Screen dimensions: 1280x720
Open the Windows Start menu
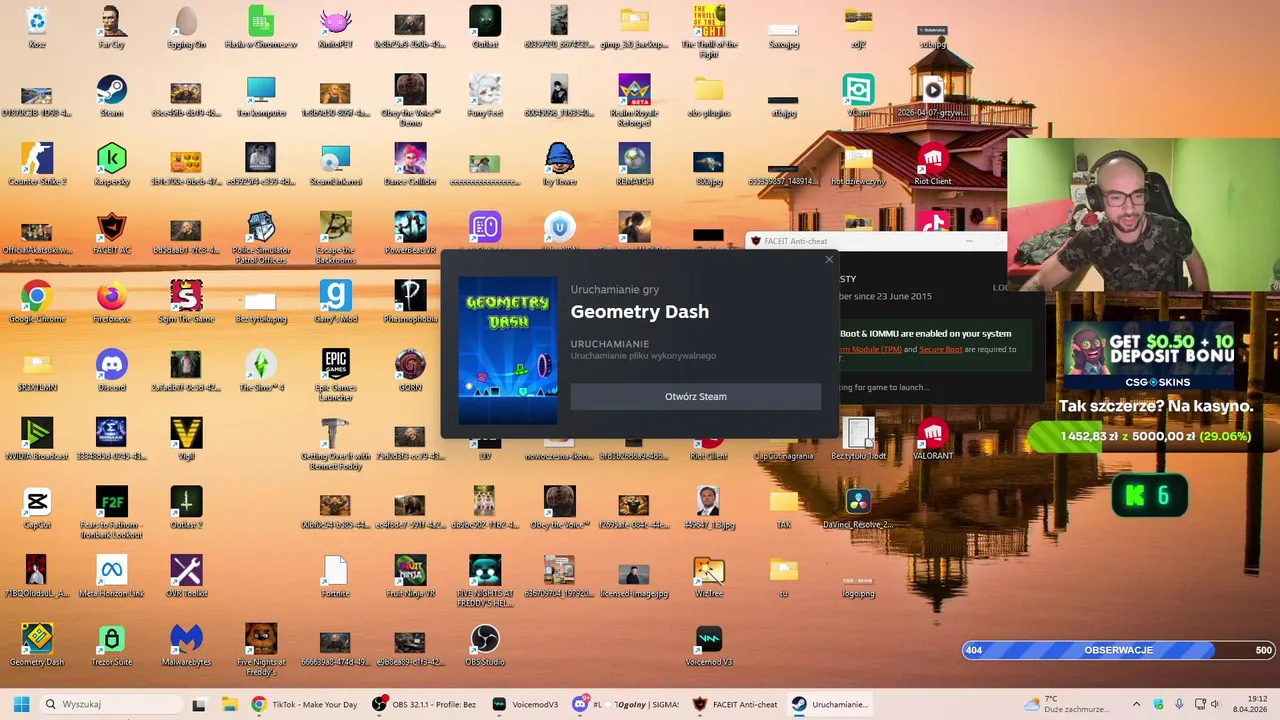click(x=21, y=704)
